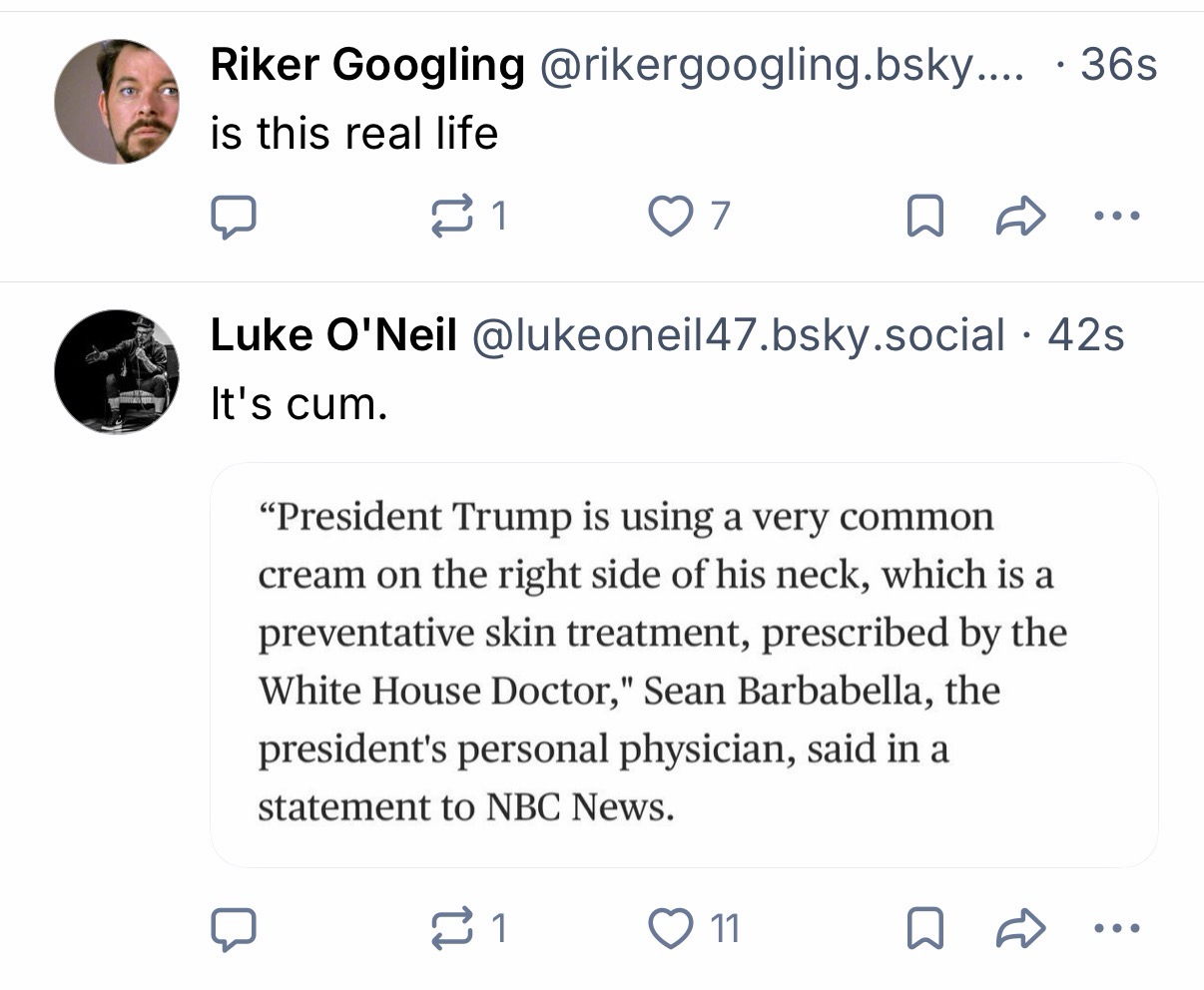
Task: Share Luke O'Neil's post
Action: click(1021, 929)
